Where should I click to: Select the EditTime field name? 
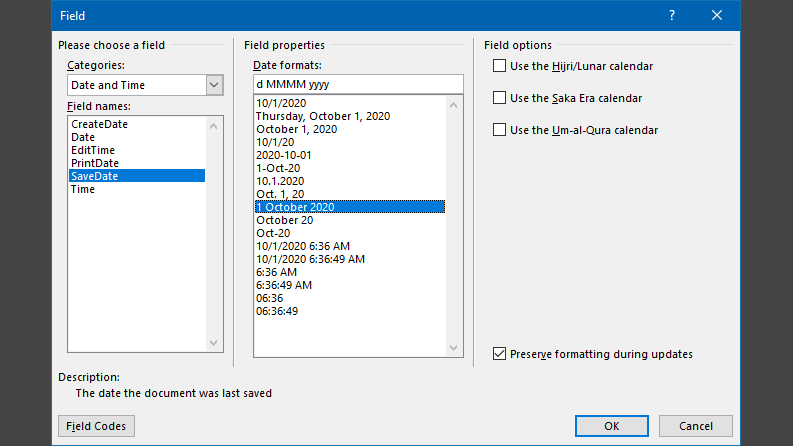point(91,150)
